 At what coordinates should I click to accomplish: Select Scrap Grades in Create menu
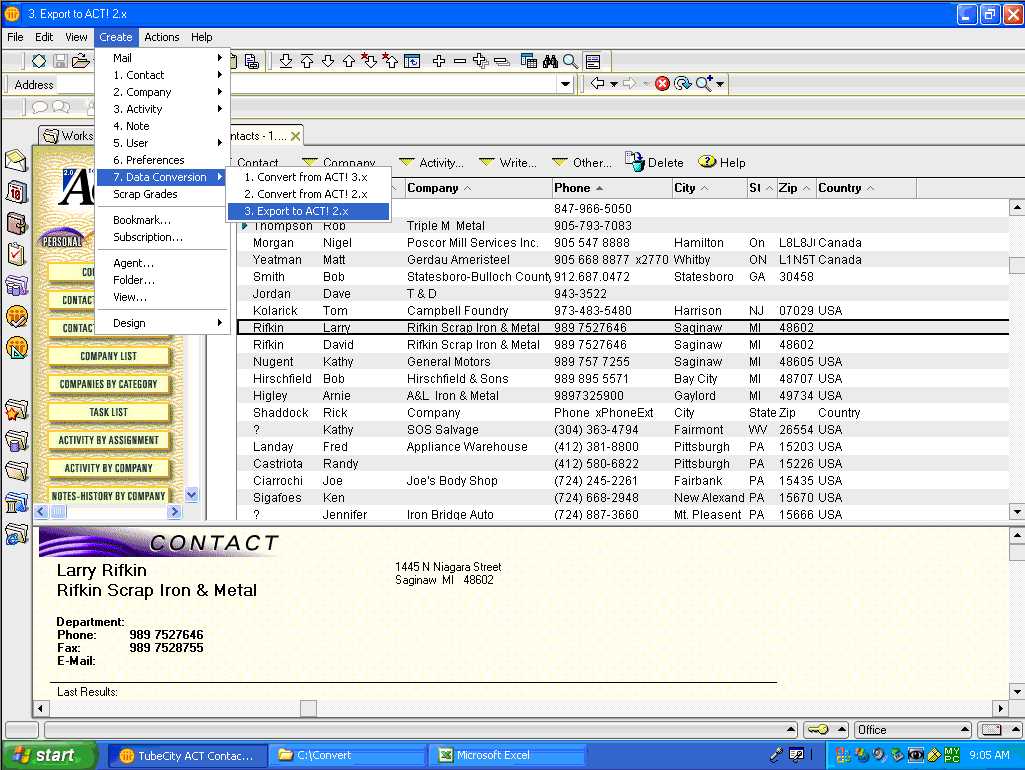163,194
